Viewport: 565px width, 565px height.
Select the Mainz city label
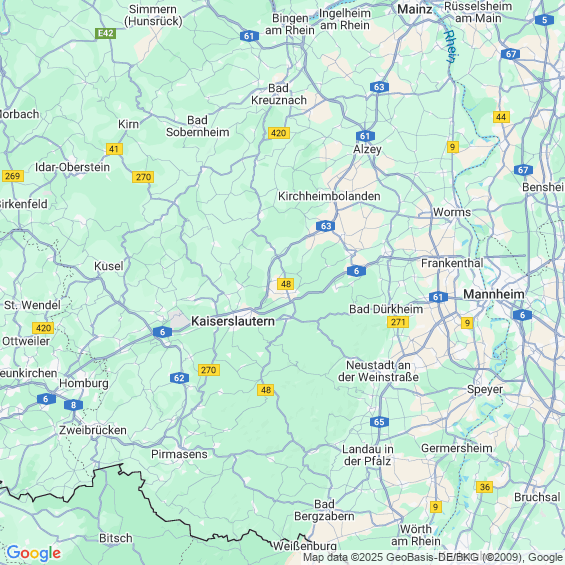(414, 9)
